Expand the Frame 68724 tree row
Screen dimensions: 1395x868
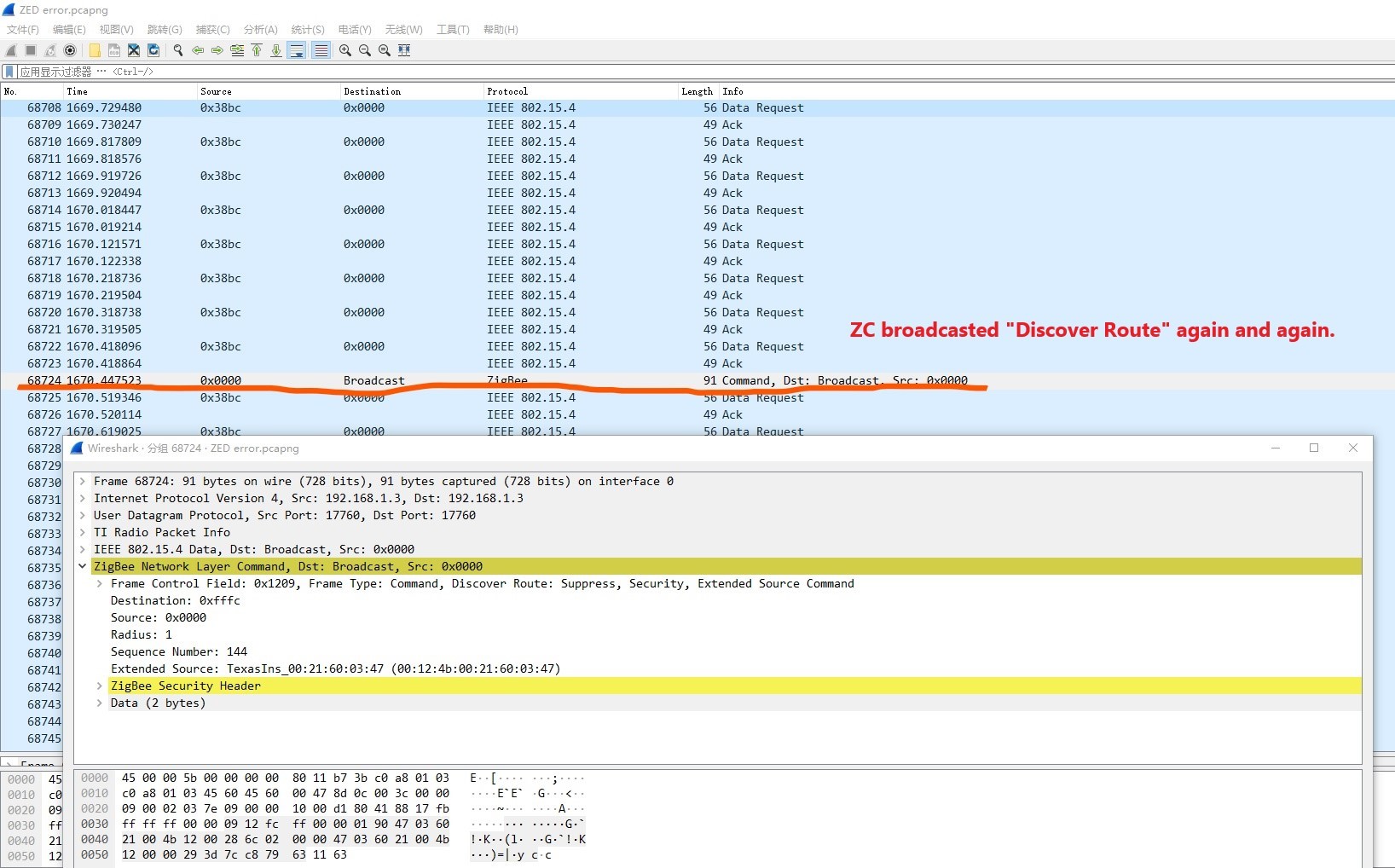pyautogui.click(x=83, y=481)
